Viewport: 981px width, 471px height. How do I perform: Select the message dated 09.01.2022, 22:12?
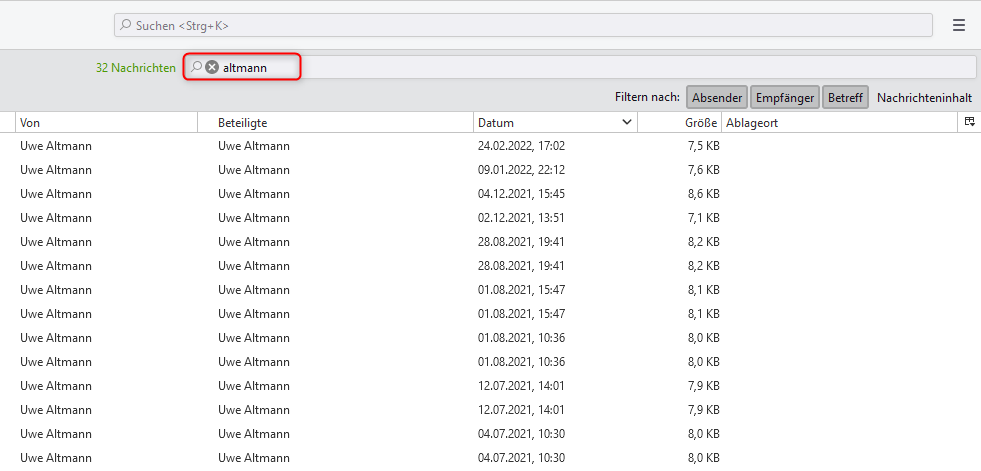coord(490,170)
